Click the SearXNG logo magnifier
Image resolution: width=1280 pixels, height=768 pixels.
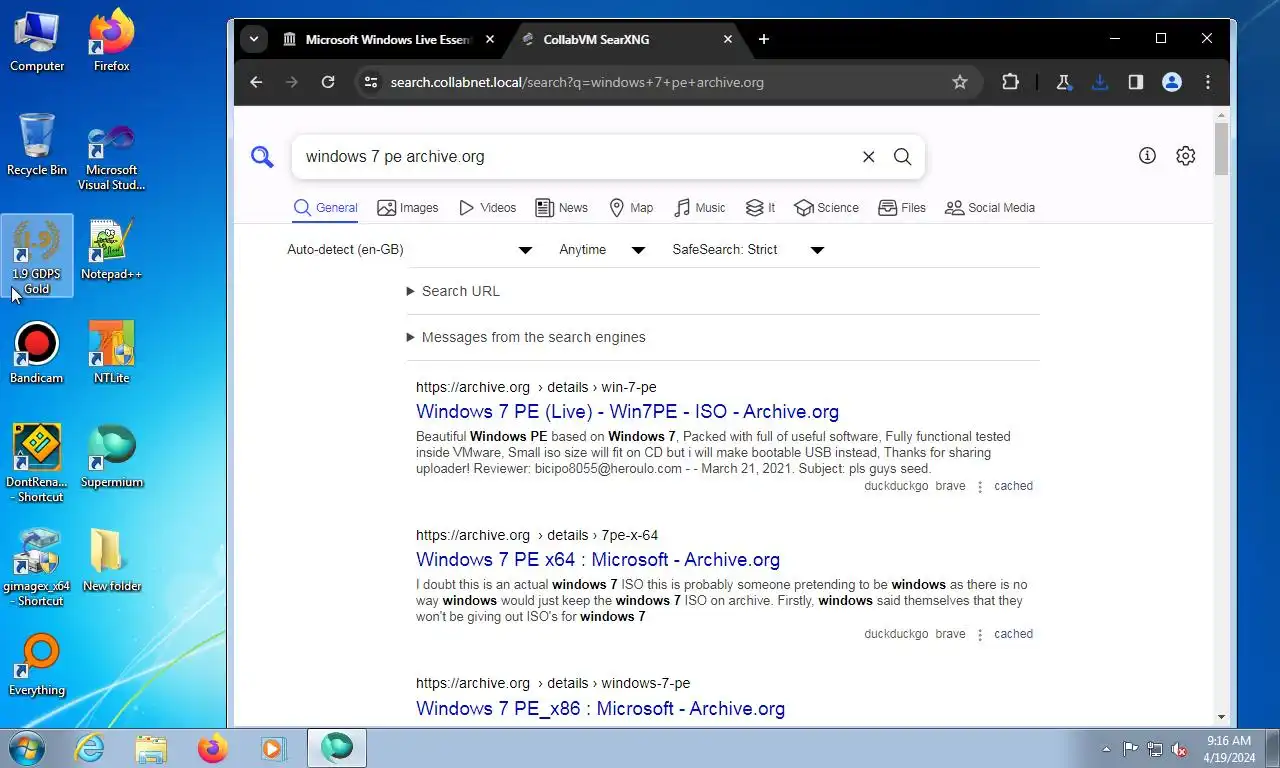pyautogui.click(x=262, y=157)
